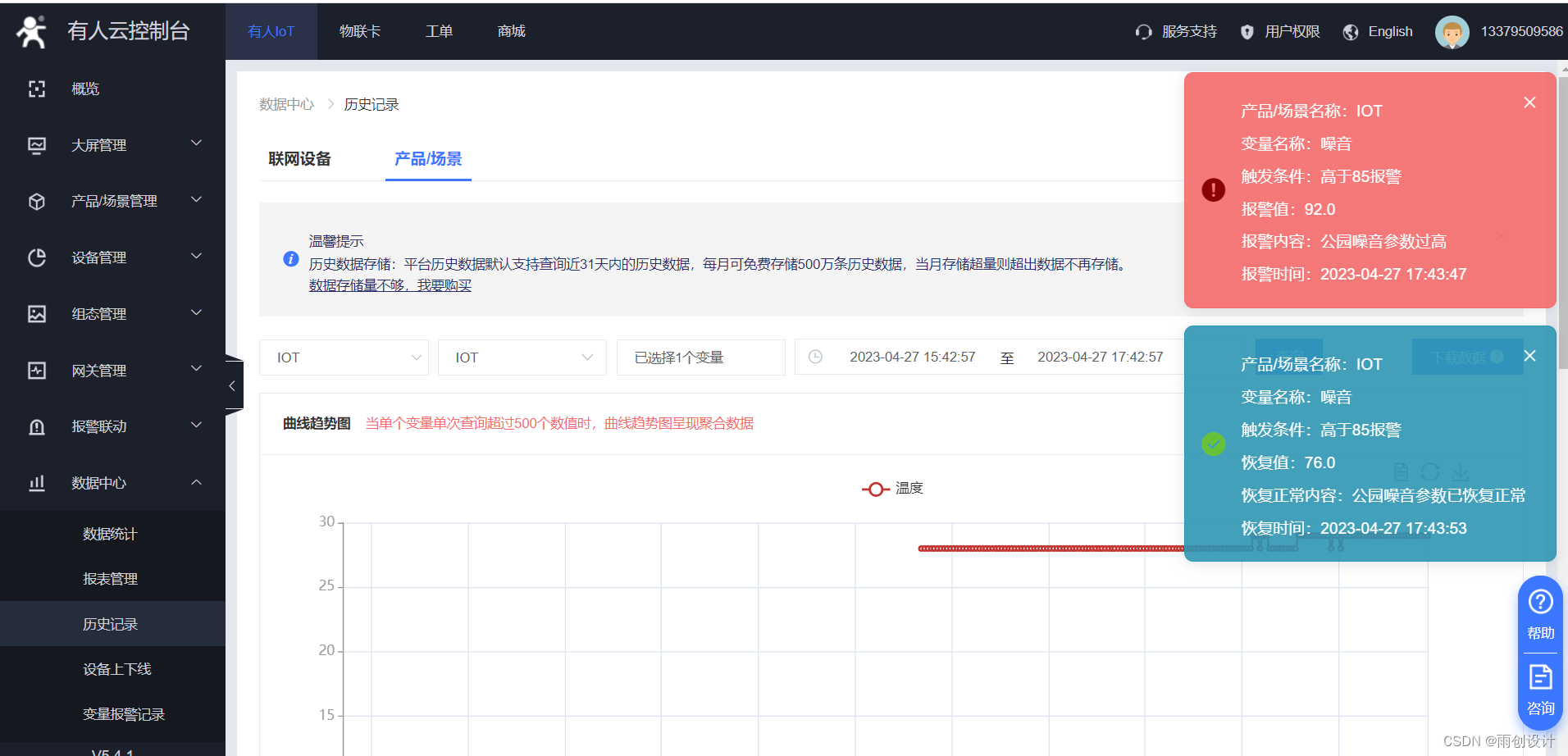Expand the 大屏管理 menu chevron
Screen dimensions: 1568x756
pos(196,143)
